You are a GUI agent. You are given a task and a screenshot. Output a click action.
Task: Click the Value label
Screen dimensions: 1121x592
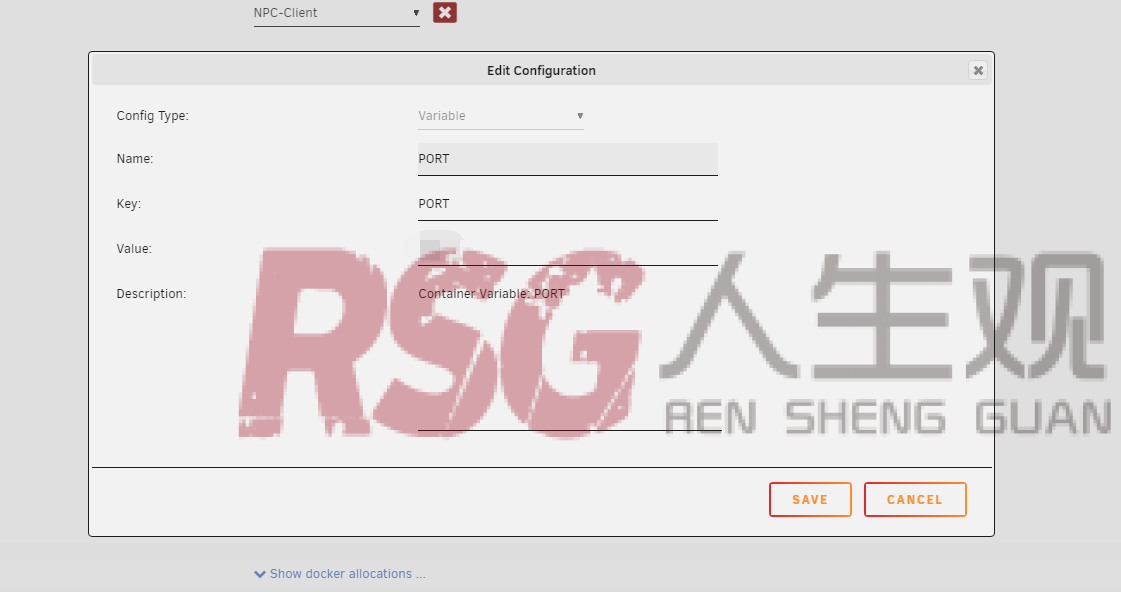(134, 249)
